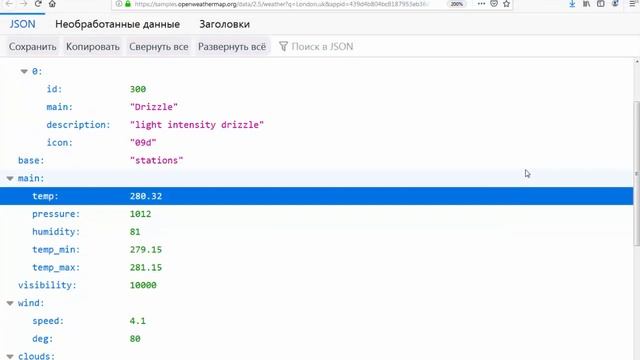
Task: Click the green padlock security icon
Action: (x=128, y=4)
